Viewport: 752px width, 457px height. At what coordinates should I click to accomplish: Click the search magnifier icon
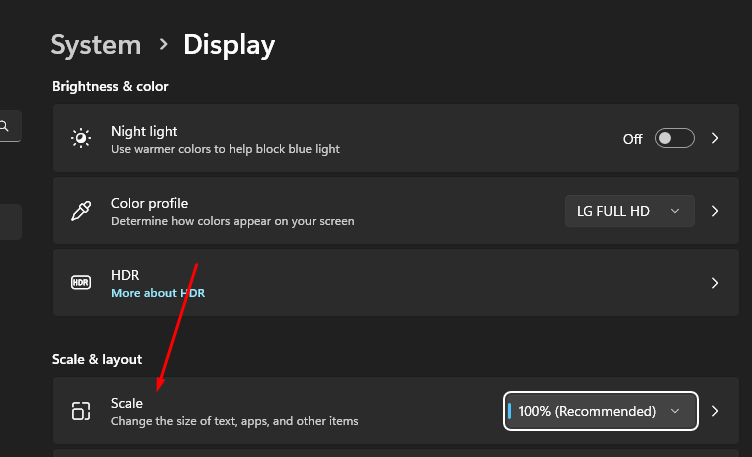click(x=5, y=126)
